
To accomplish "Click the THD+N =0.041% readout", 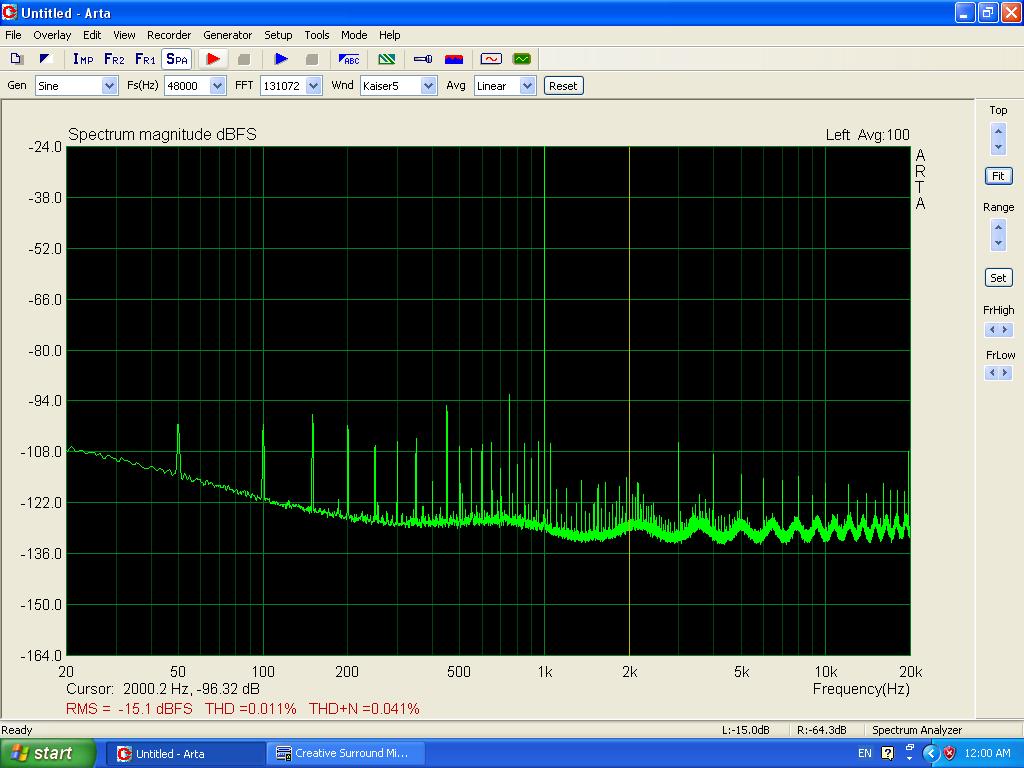I will tap(364, 709).
